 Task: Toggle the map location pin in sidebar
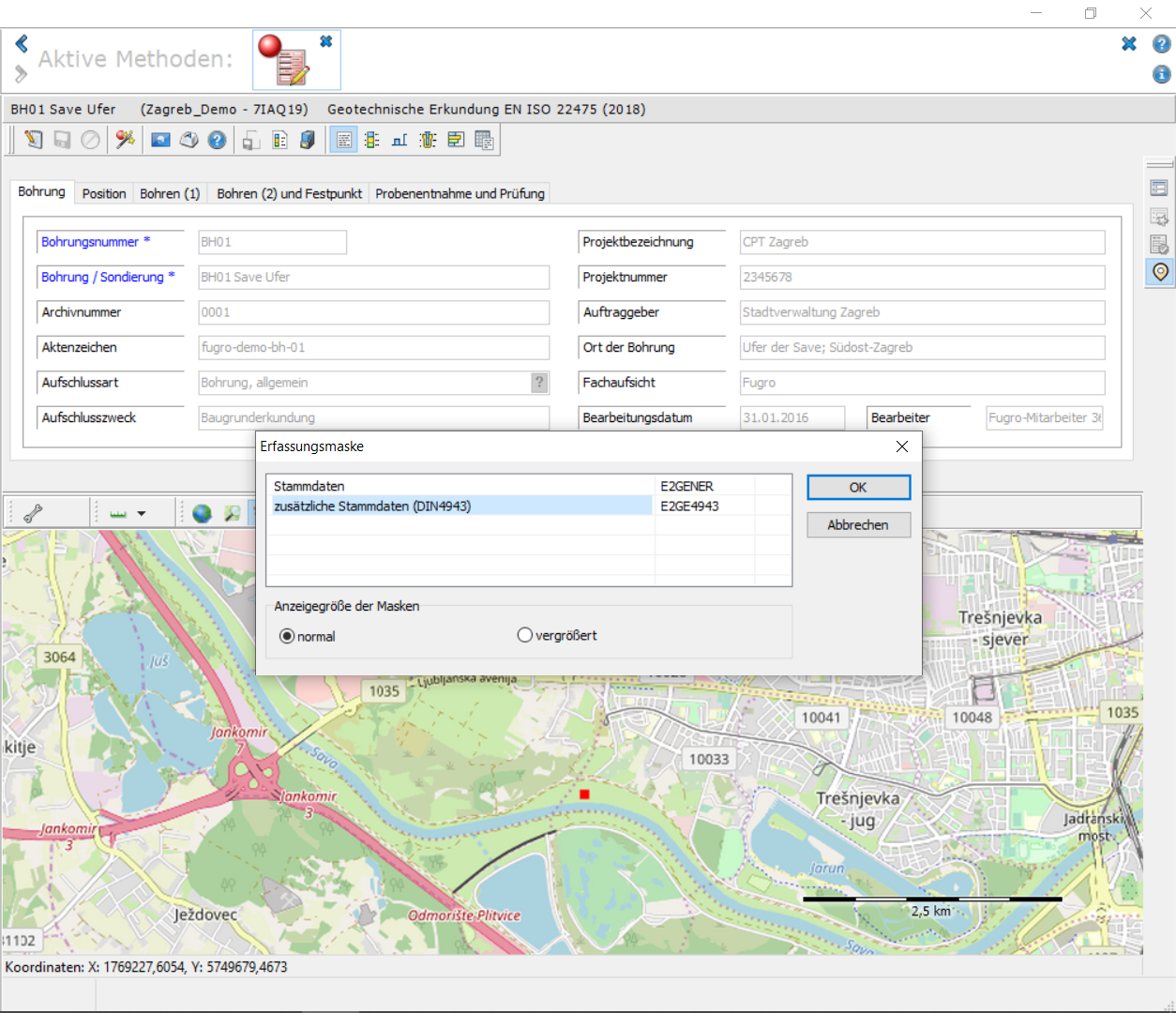pos(1160,272)
